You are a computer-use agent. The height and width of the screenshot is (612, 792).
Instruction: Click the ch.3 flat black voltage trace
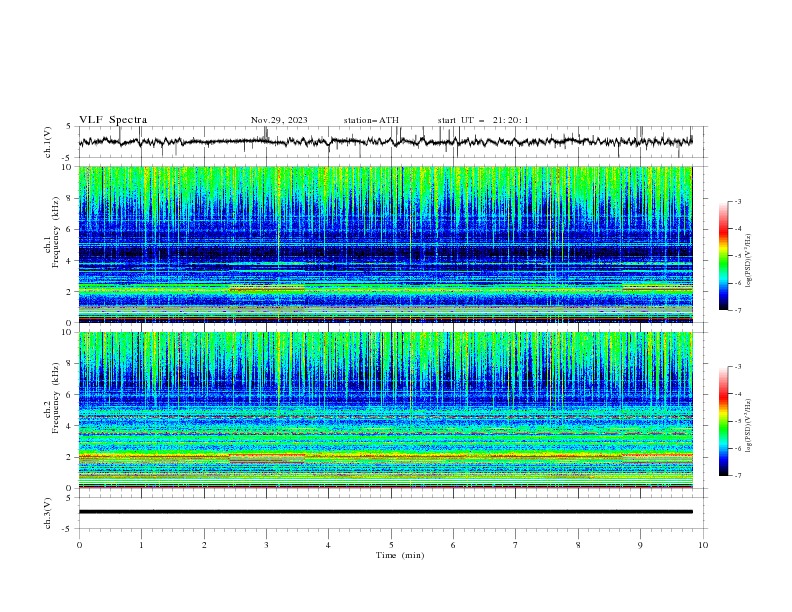[x=385, y=512]
